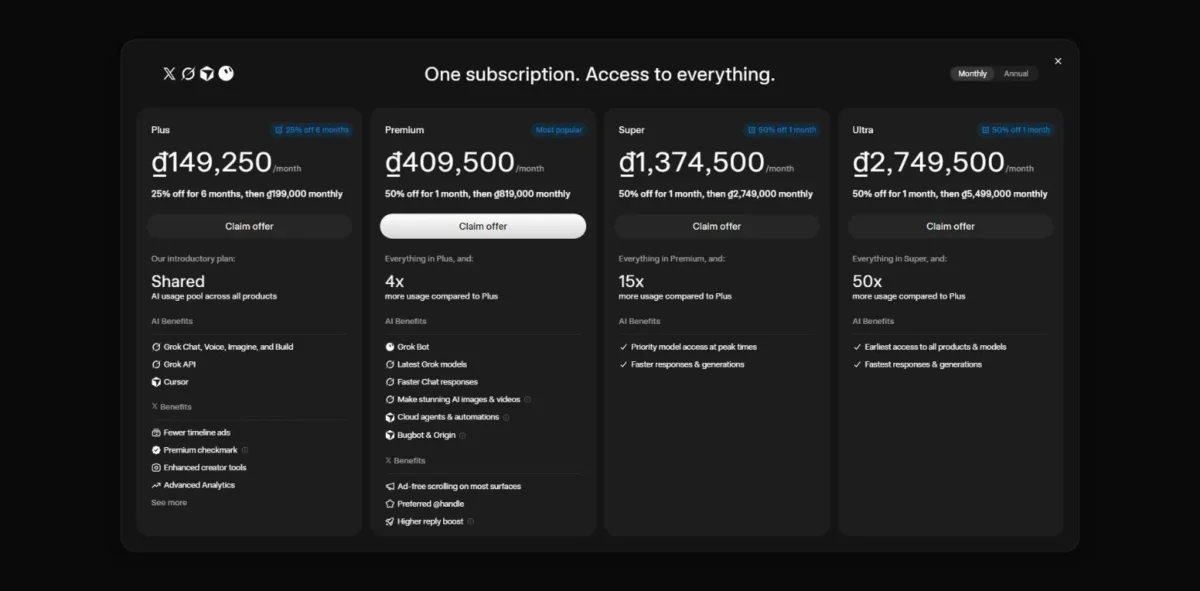
Task: Click icon next to Faster Chat responses
Action: click(x=390, y=382)
